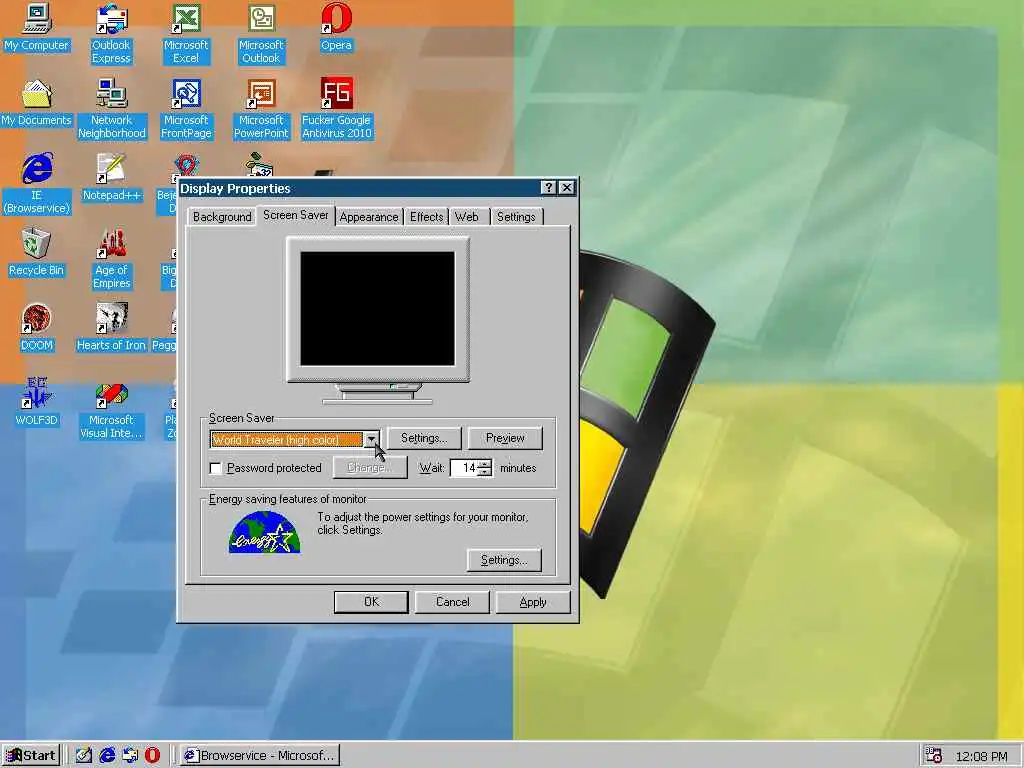Select the Network Neighborhood icon
The image size is (1024, 768).
tap(111, 109)
